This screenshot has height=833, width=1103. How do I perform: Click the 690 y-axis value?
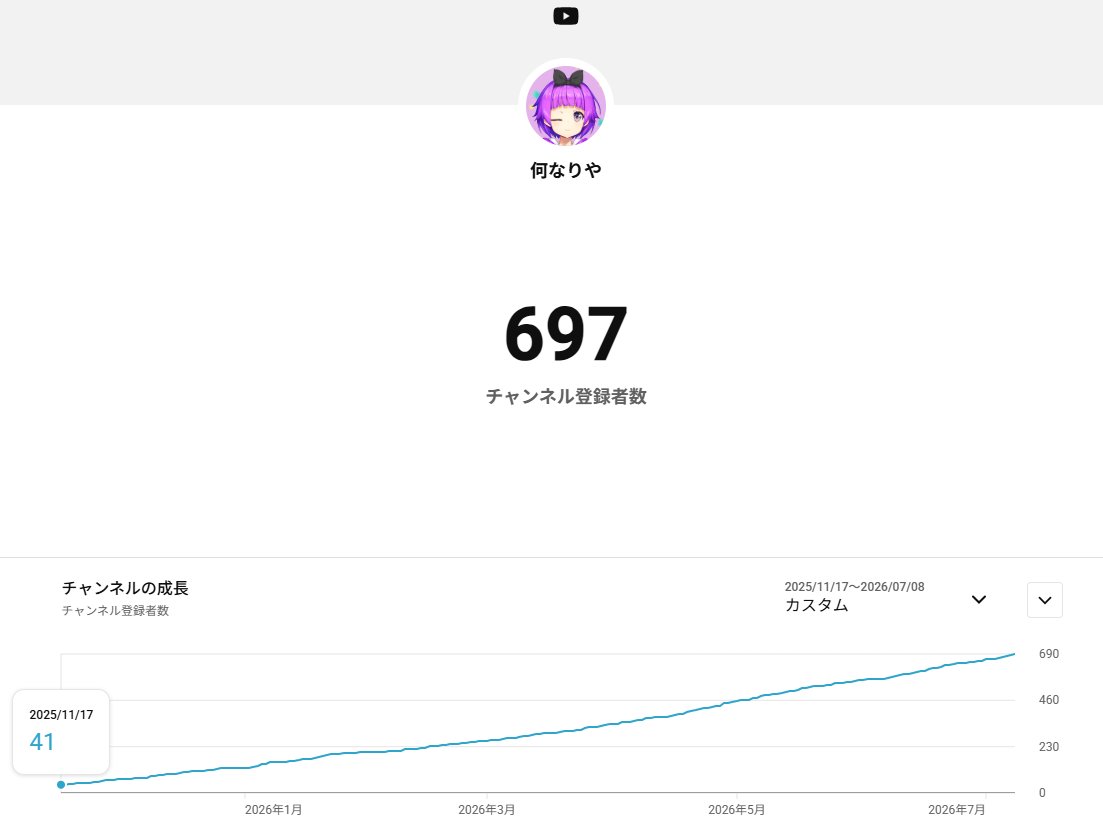pyautogui.click(x=1048, y=654)
